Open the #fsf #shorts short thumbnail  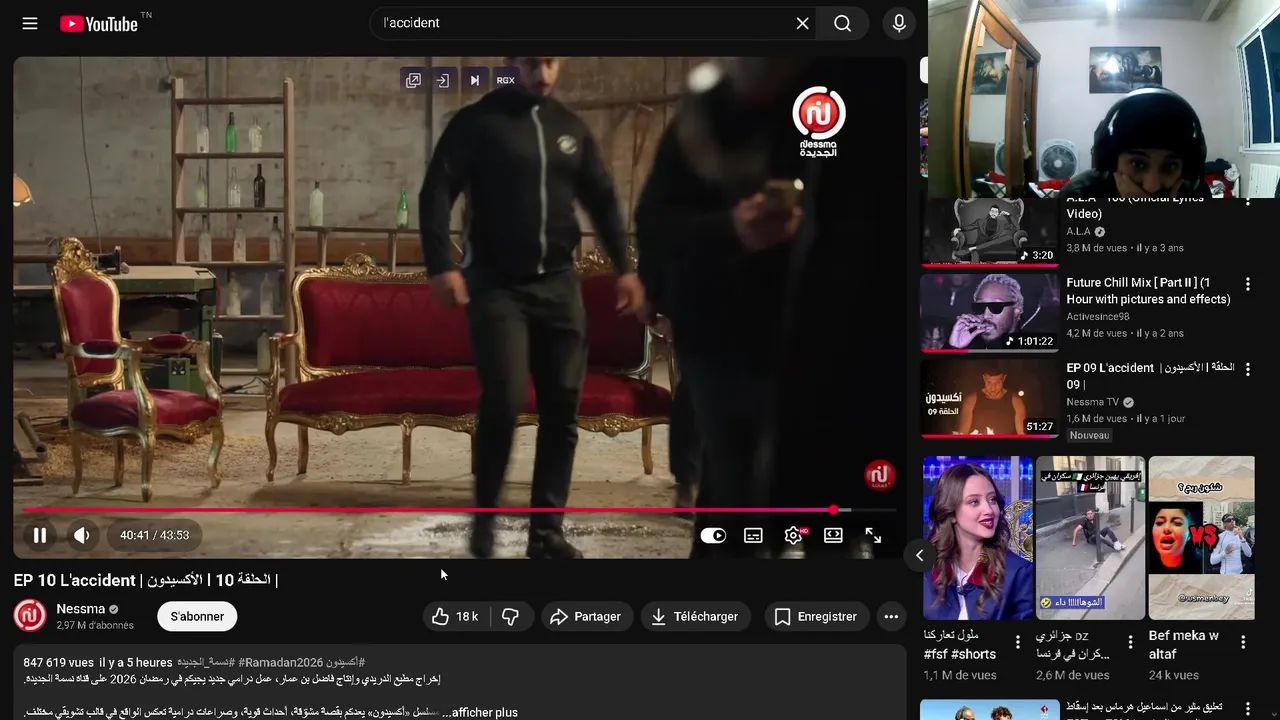coord(978,538)
